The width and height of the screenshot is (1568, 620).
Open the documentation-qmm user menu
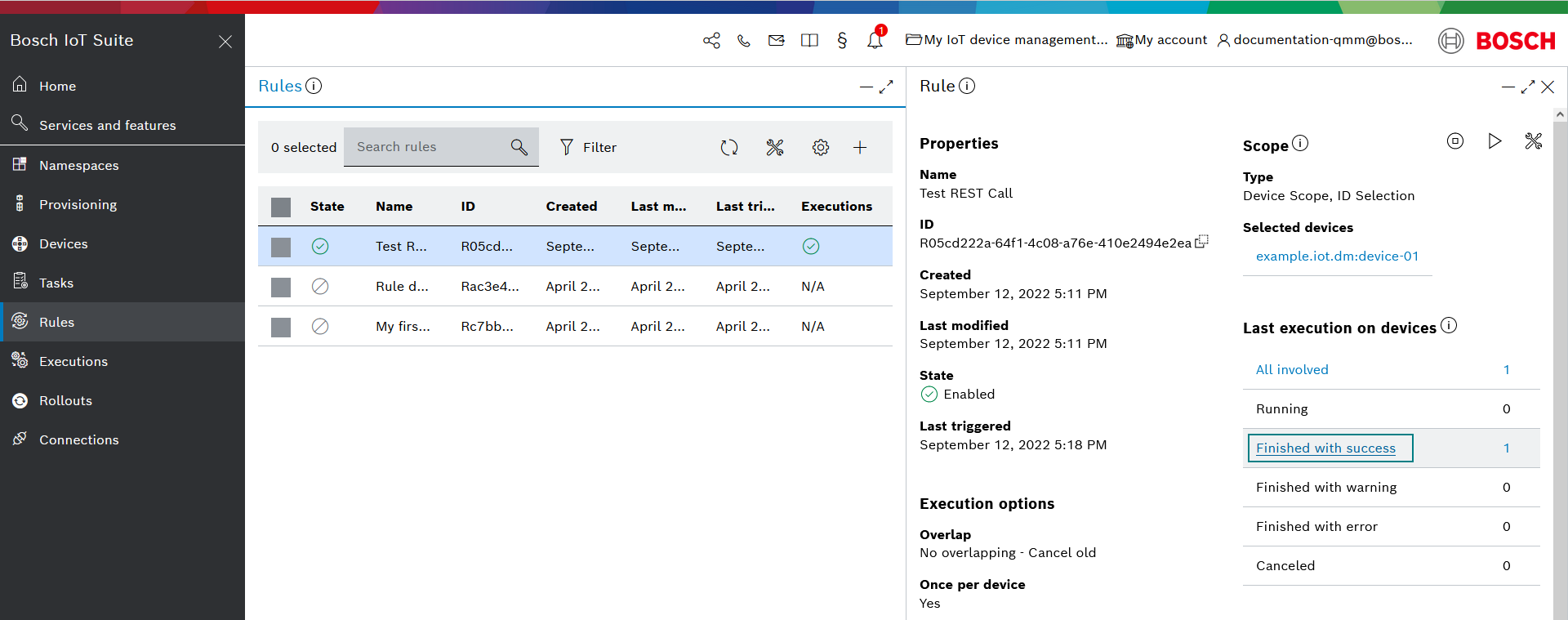1315,40
